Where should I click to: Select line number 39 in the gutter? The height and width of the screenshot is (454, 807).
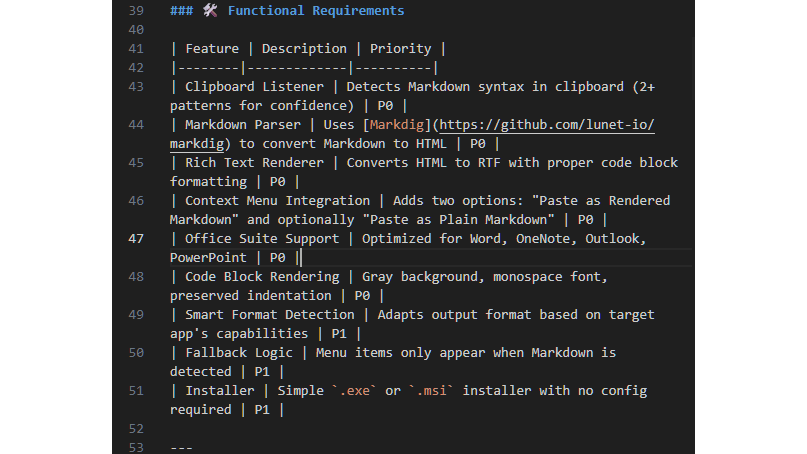pyautogui.click(x=137, y=11)
